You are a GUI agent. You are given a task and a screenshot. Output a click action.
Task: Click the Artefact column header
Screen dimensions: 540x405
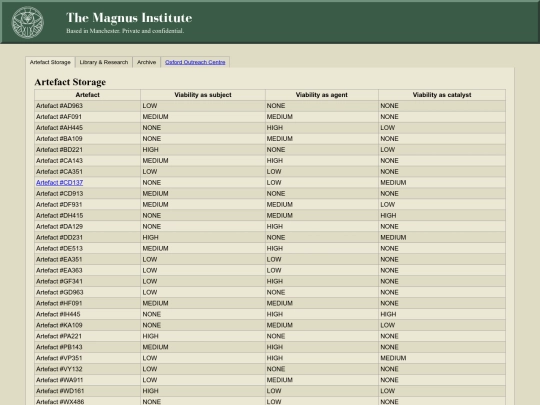(x=87, y=95)
